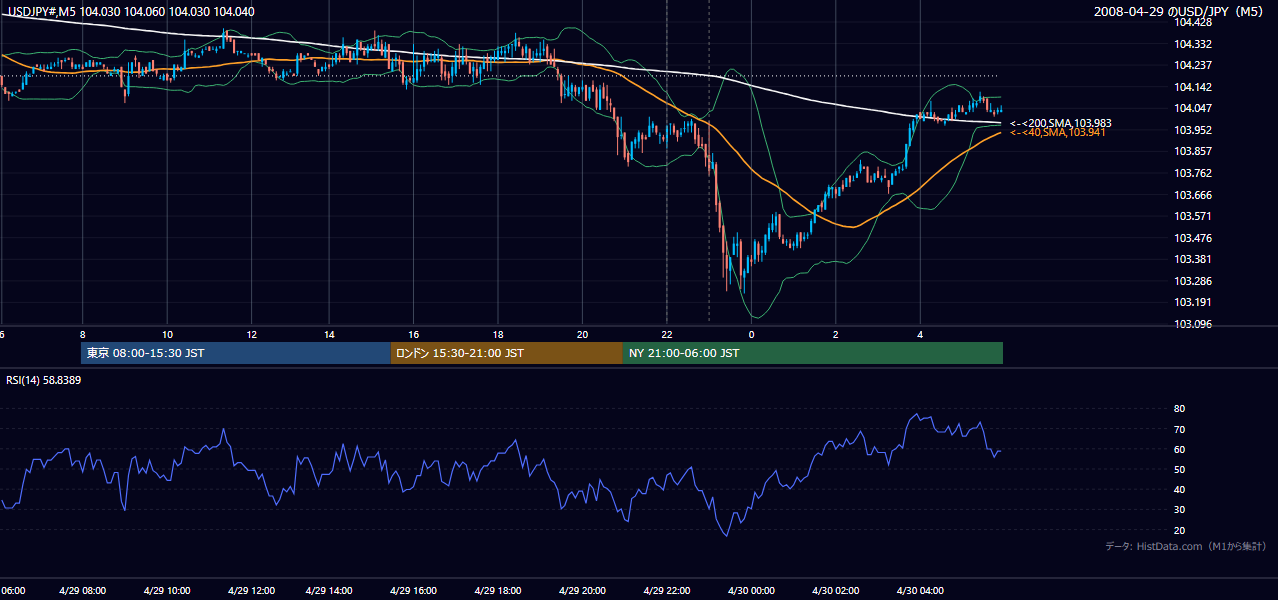Select the NY 21:00-06:00 JST session bar
1278x600 pixels.
813,353
